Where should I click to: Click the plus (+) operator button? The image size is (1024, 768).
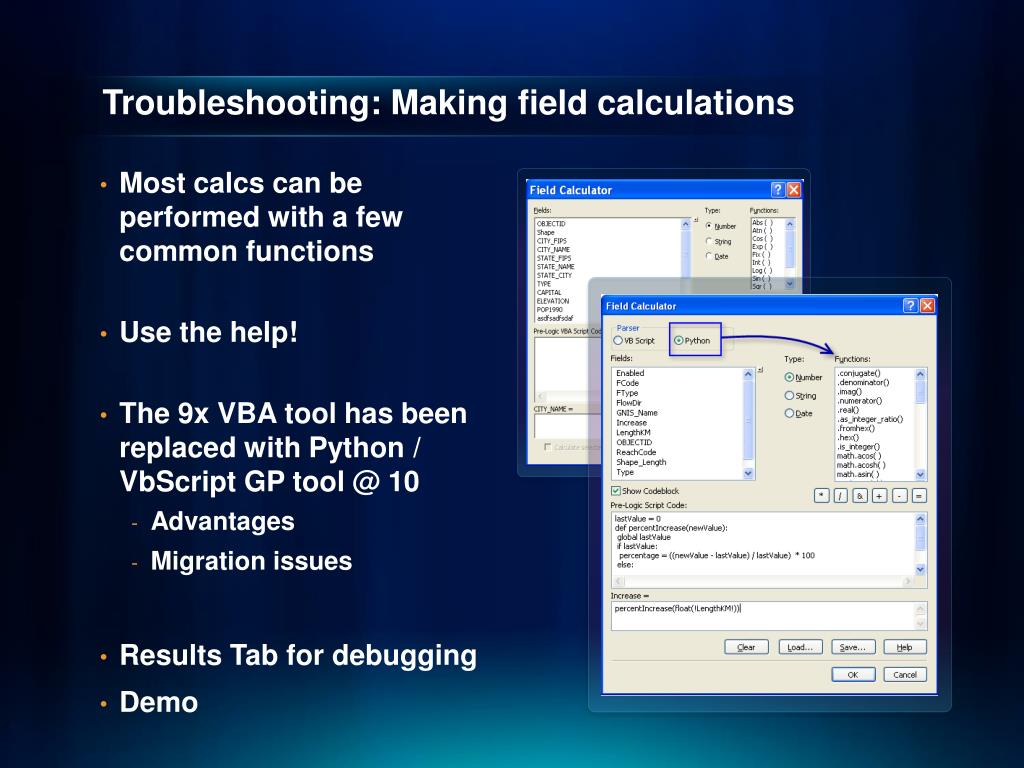pos(880,496)
